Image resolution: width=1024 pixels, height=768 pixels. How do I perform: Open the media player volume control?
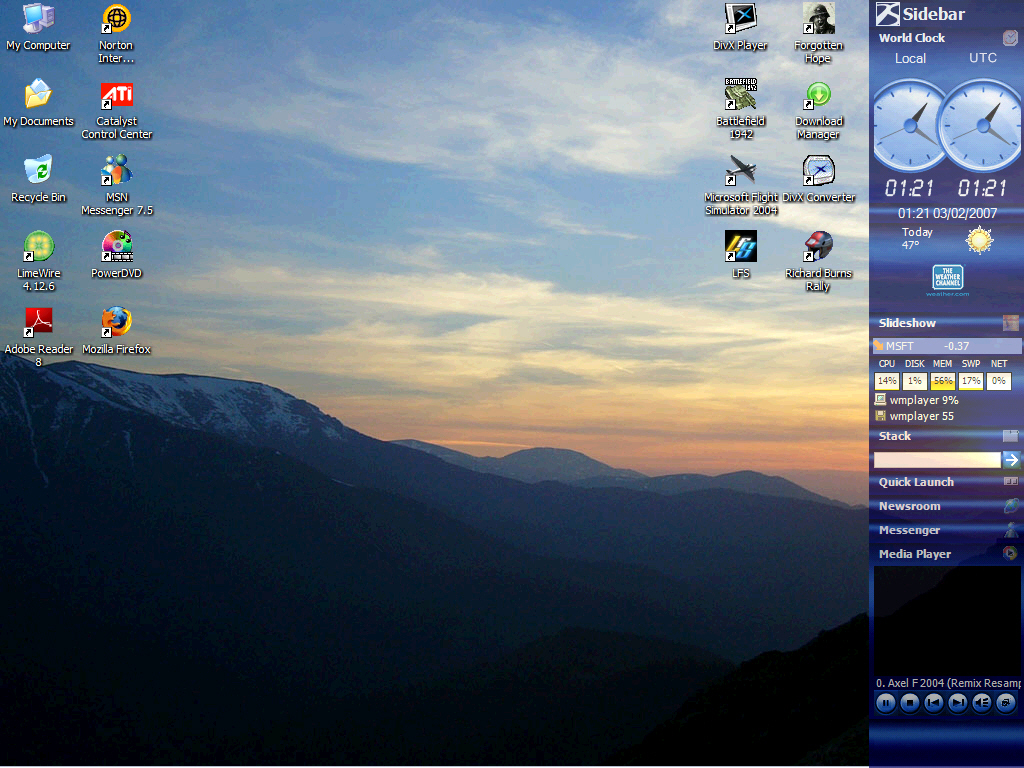982,703
